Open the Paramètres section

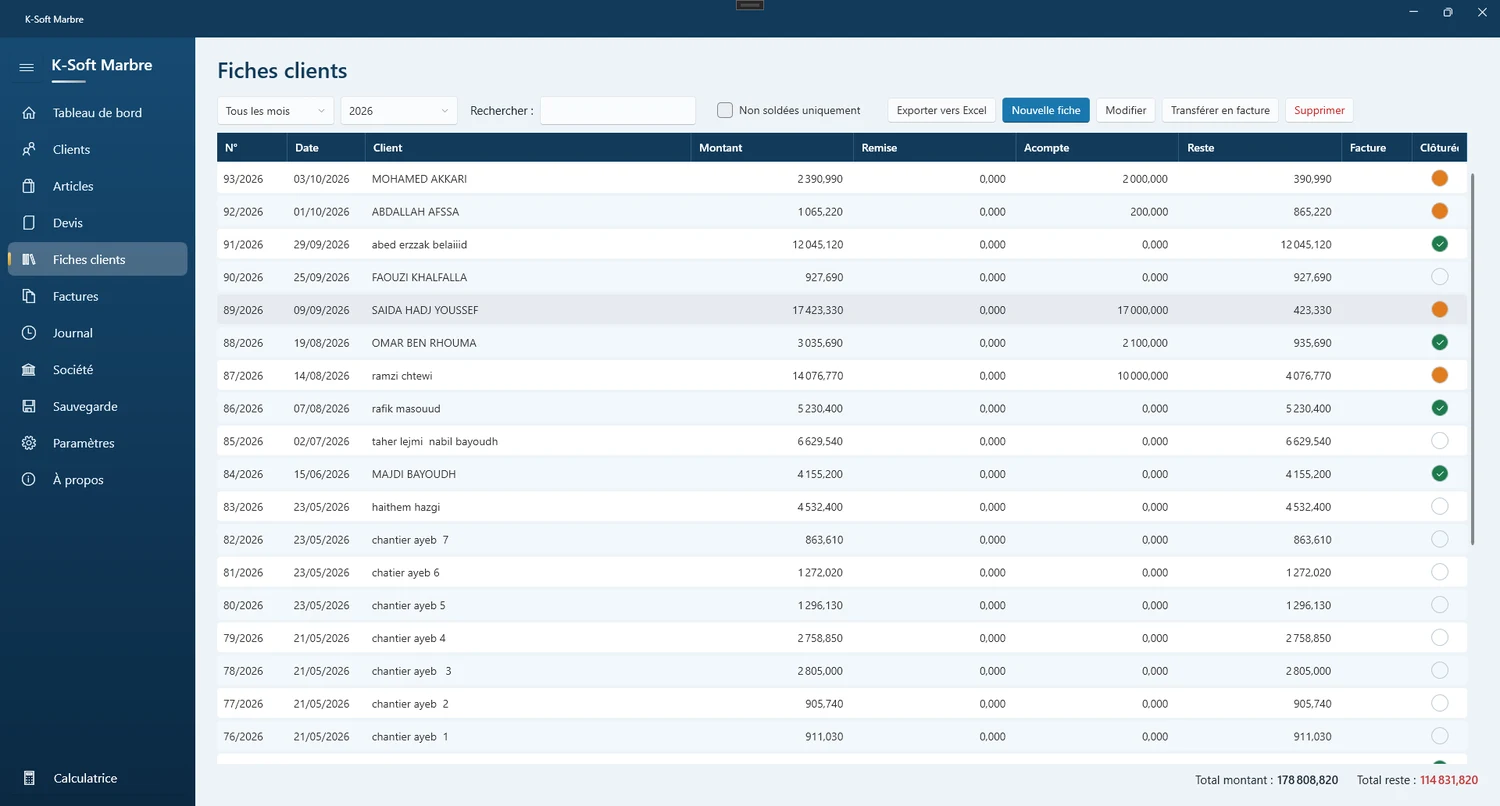click(x=97, y=443)
